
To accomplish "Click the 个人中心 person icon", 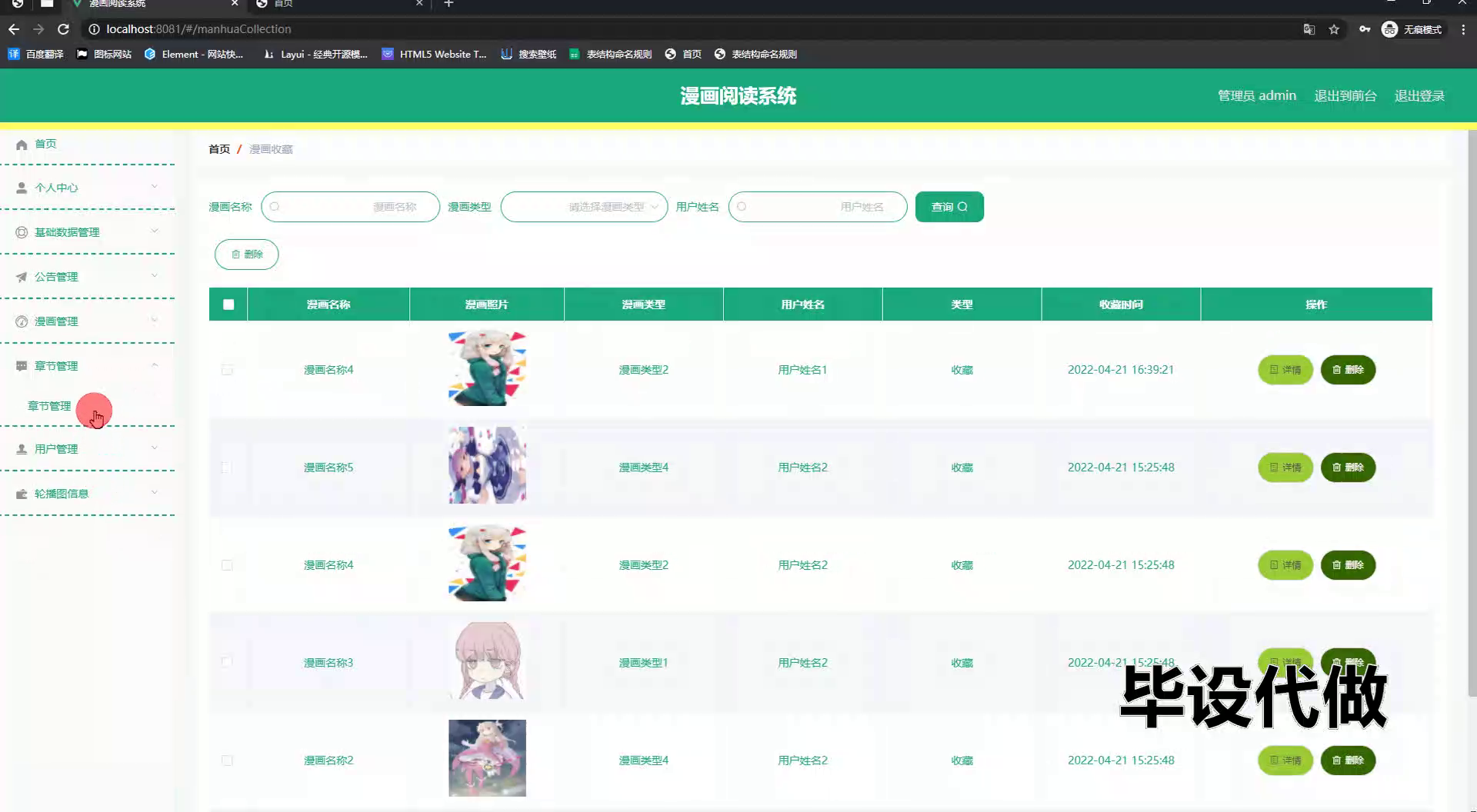I will click(22, 188).
